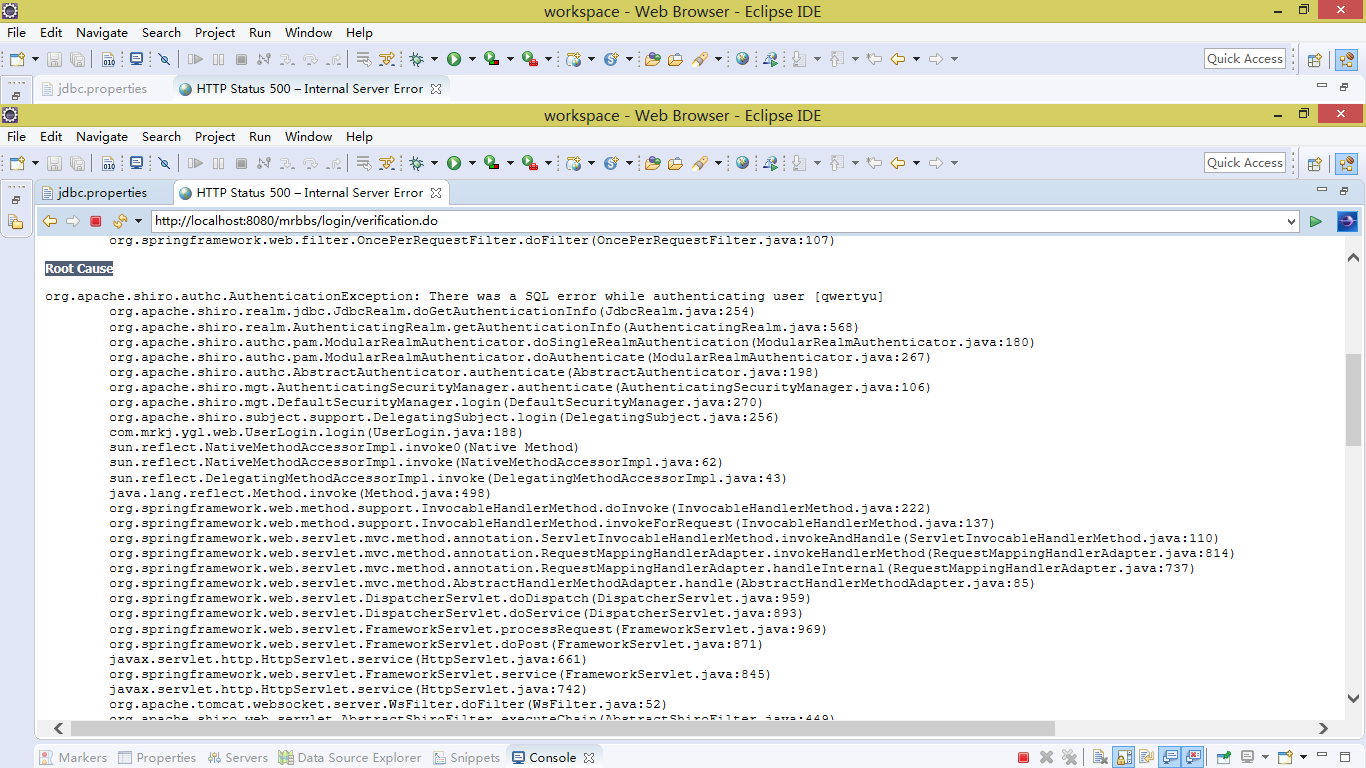Viewport: 1366px width, 768px height.
Task: Click the Clear Console icon
Action: pyautogui.click(x=1098, y=757)
